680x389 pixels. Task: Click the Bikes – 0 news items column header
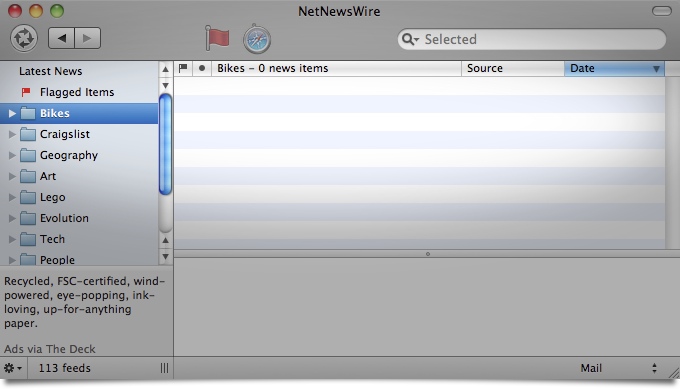[x=337, y=68]
